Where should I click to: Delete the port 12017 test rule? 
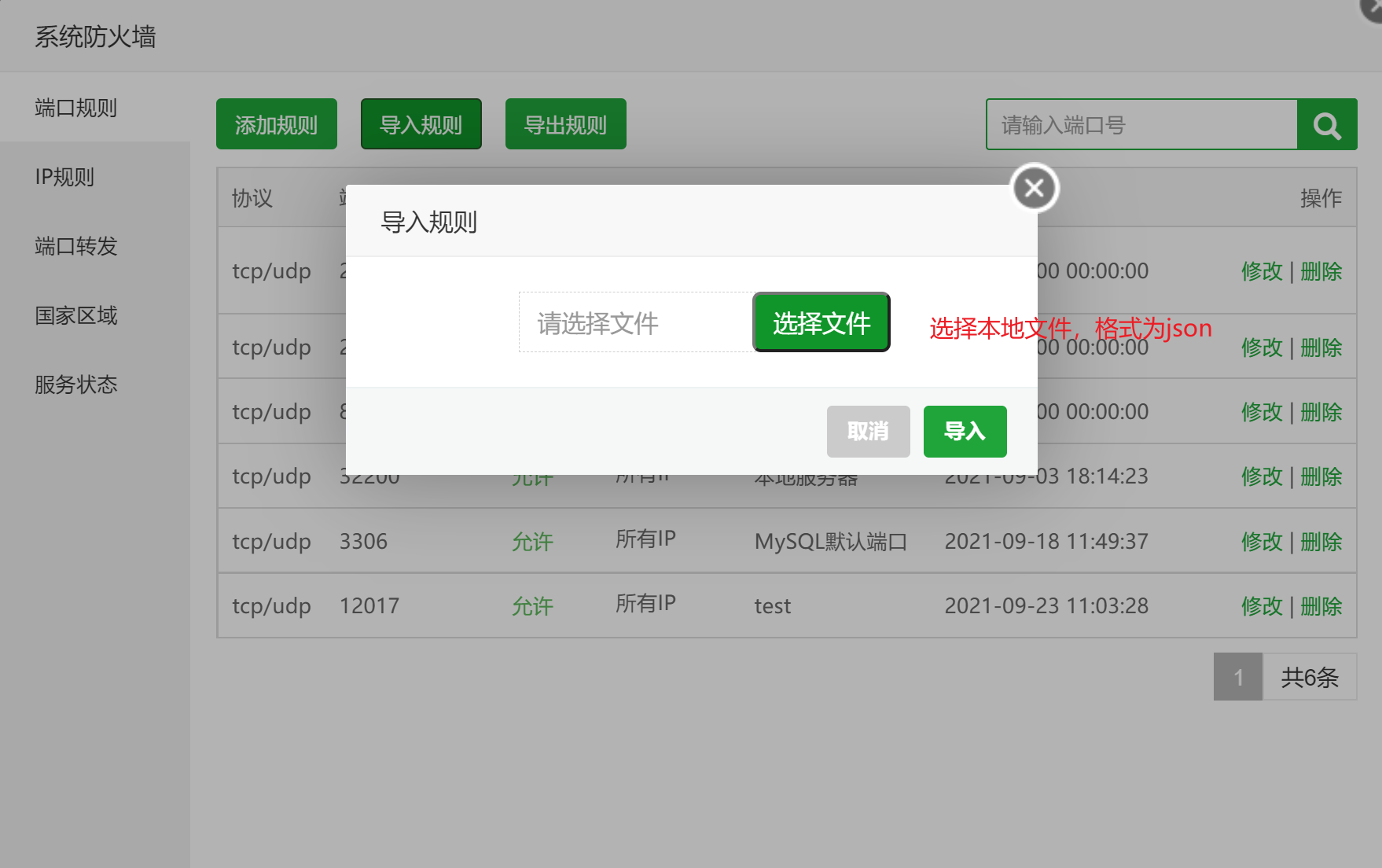(1321, 606)
